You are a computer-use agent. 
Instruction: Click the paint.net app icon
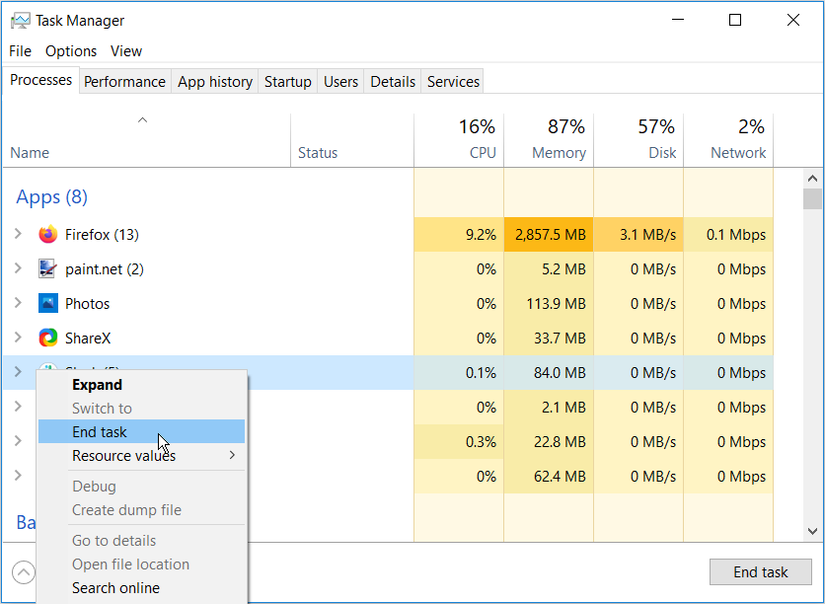point(48,269)
